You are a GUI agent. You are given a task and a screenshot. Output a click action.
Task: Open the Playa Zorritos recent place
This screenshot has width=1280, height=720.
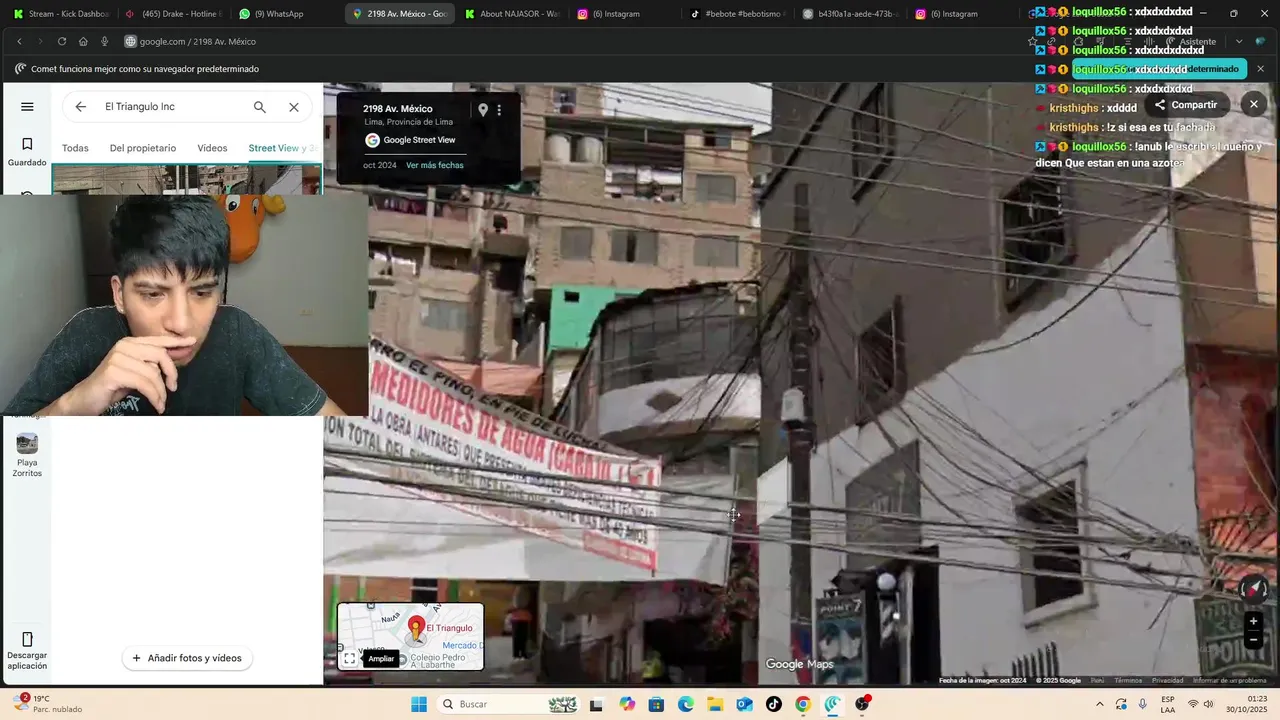27,455
